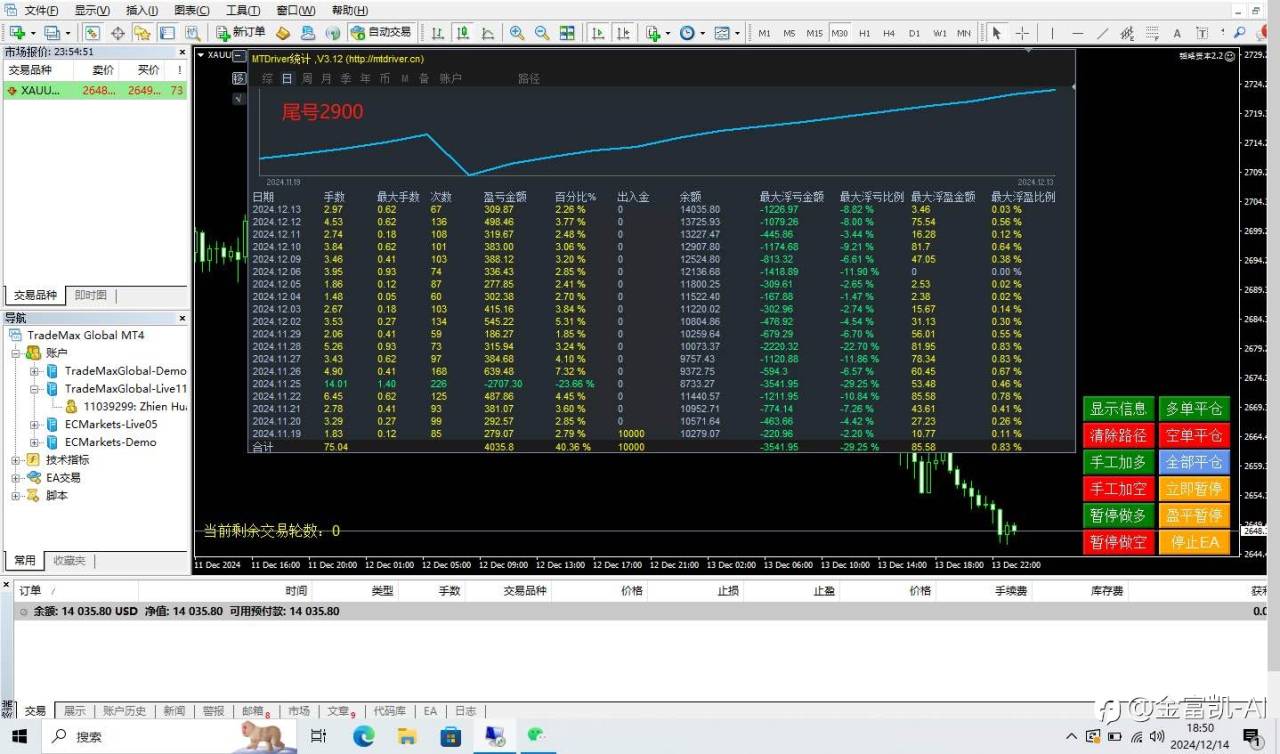Screen dimensions: 1280x754
Task: Switch to the 账户历史 terminal tab
Action: [124, 711]
